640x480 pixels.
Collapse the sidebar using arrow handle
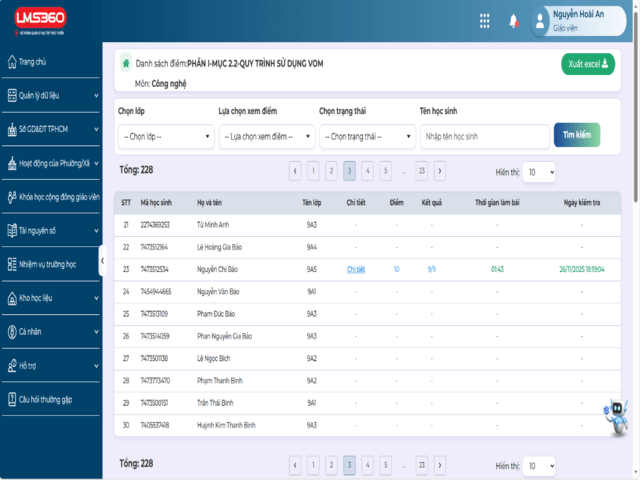pos(101,261)
